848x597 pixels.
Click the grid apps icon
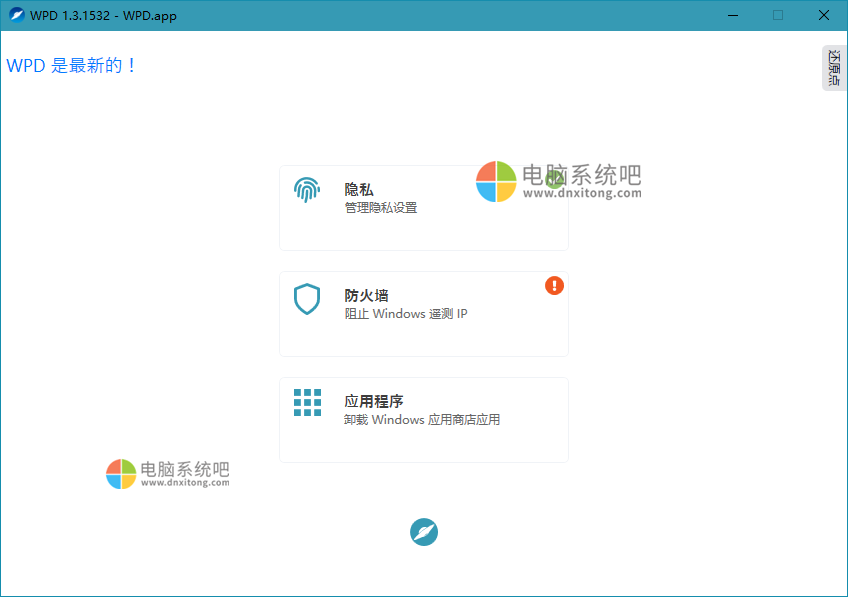307,402
